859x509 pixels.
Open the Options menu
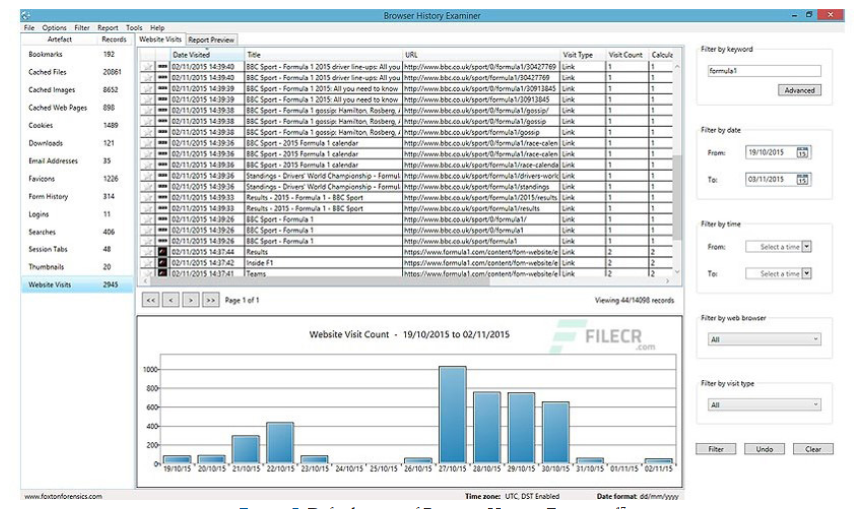[x=54, y=27]
